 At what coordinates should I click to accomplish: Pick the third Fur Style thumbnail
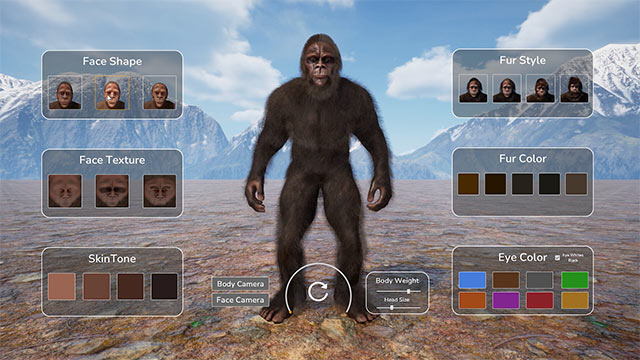pyautogui.click(x=540, y=88)
